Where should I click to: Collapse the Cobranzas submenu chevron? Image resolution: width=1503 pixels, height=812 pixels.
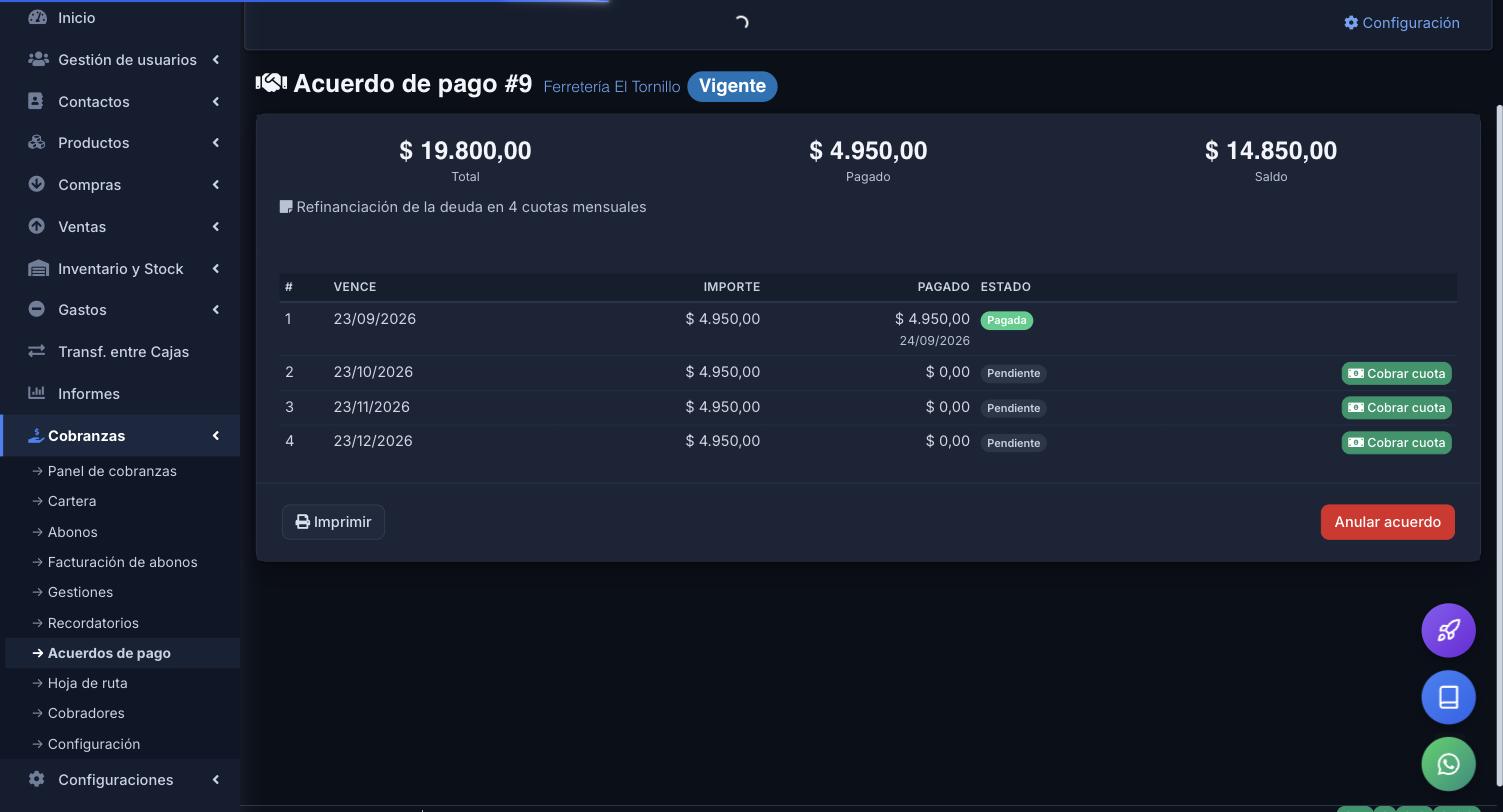coord(215,435)
